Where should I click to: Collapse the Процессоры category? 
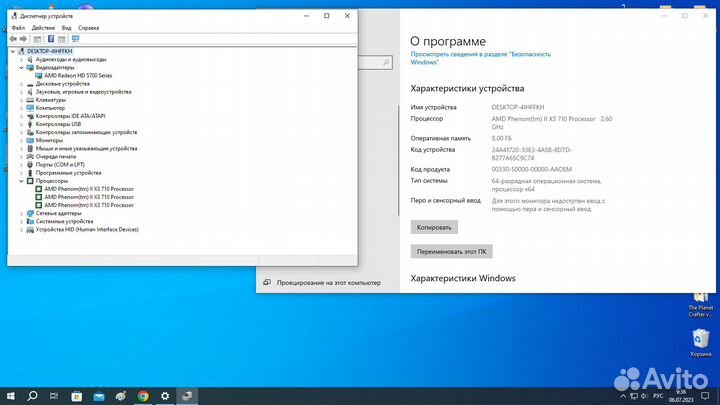click(21, 181)
